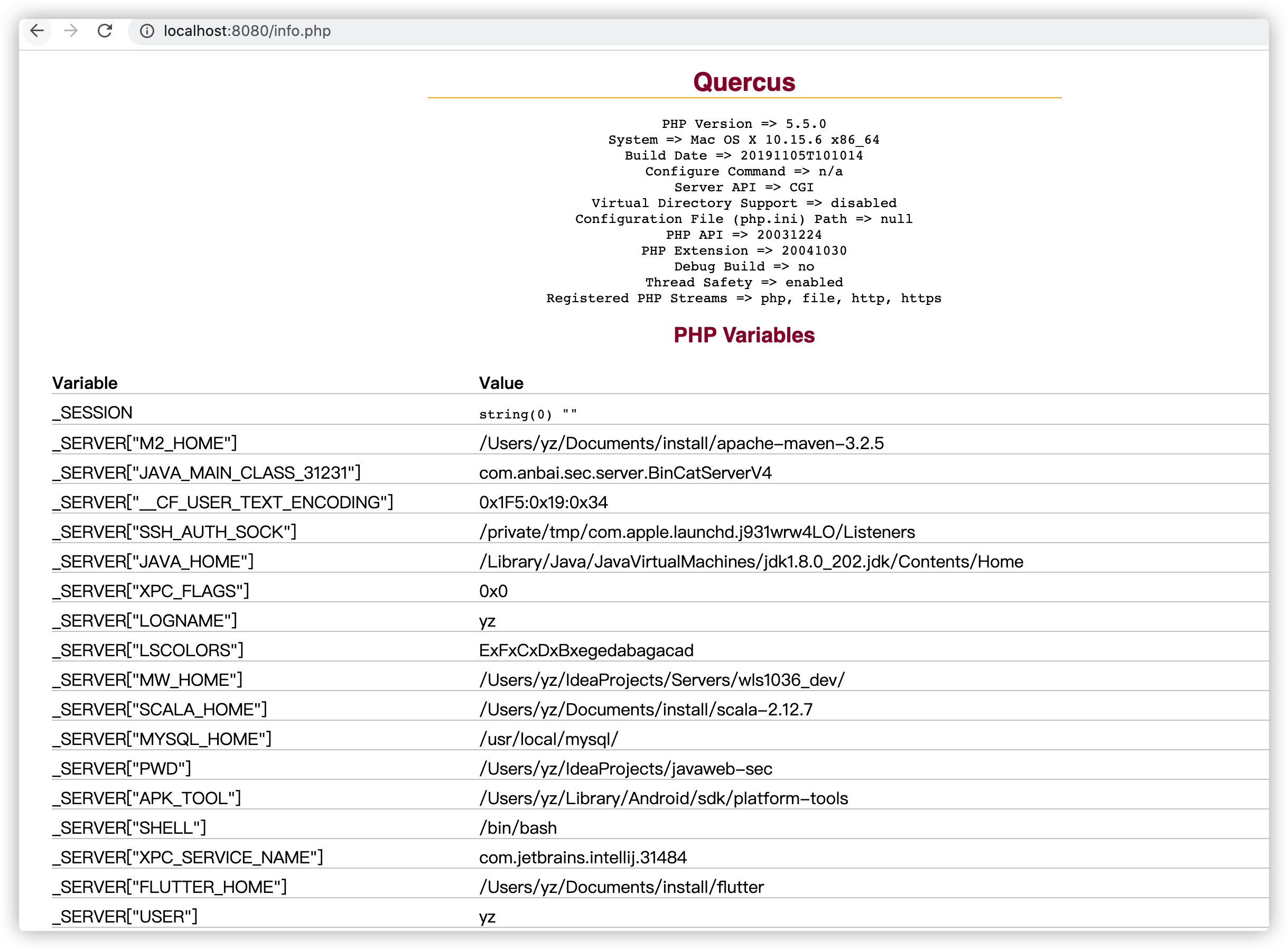Click the browser forward arrow
This screenshot has width=1288, height=950.
coord(71,31)
